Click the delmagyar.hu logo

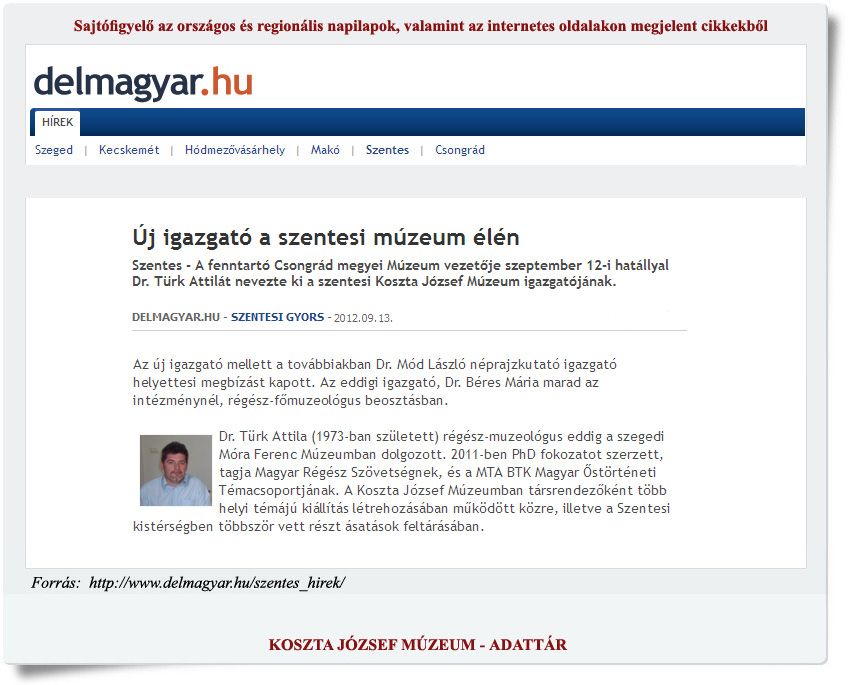point(143,83)
